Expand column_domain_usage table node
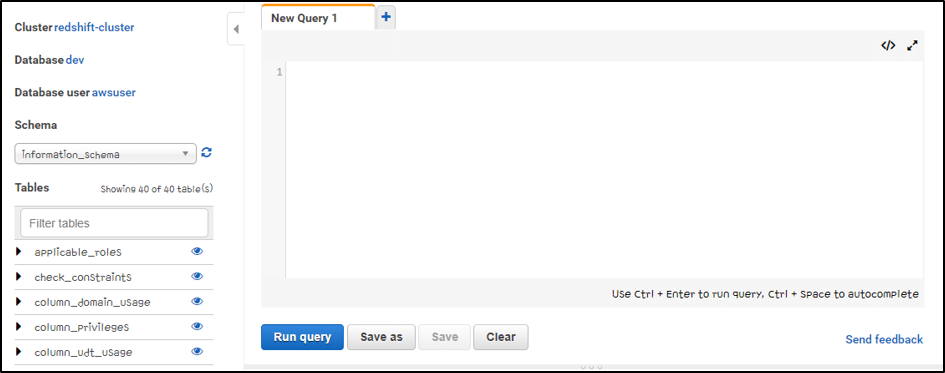 click(x=19, y=301)
